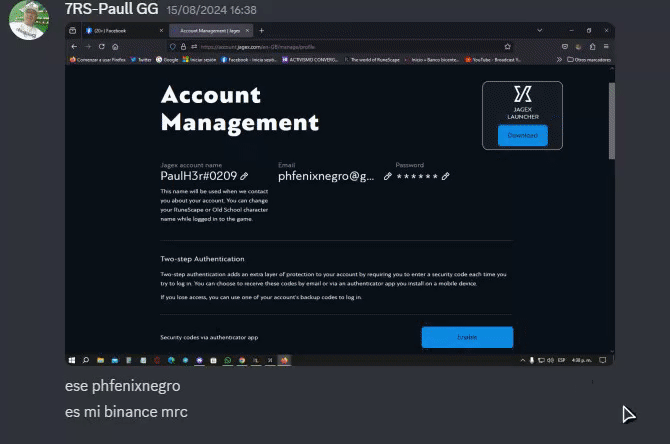Viewport: 670px width, 444px height.
Task: Open the Google bookmark
Action: pos(167,60)
